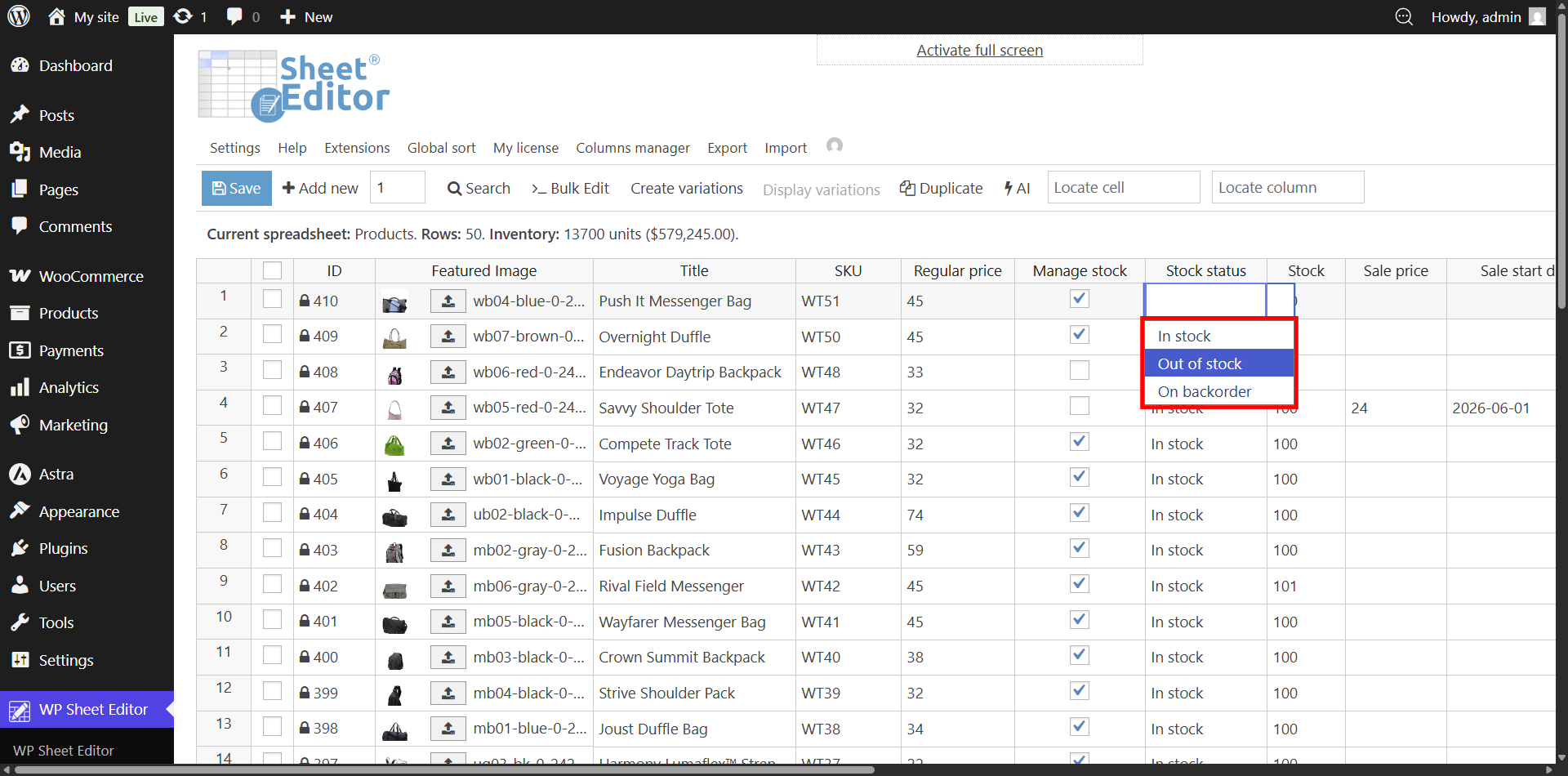Screen dimensions: 1568x776
Task: Open the admin user avatar
Action: pyautogui.click(x=1538, y=16)
